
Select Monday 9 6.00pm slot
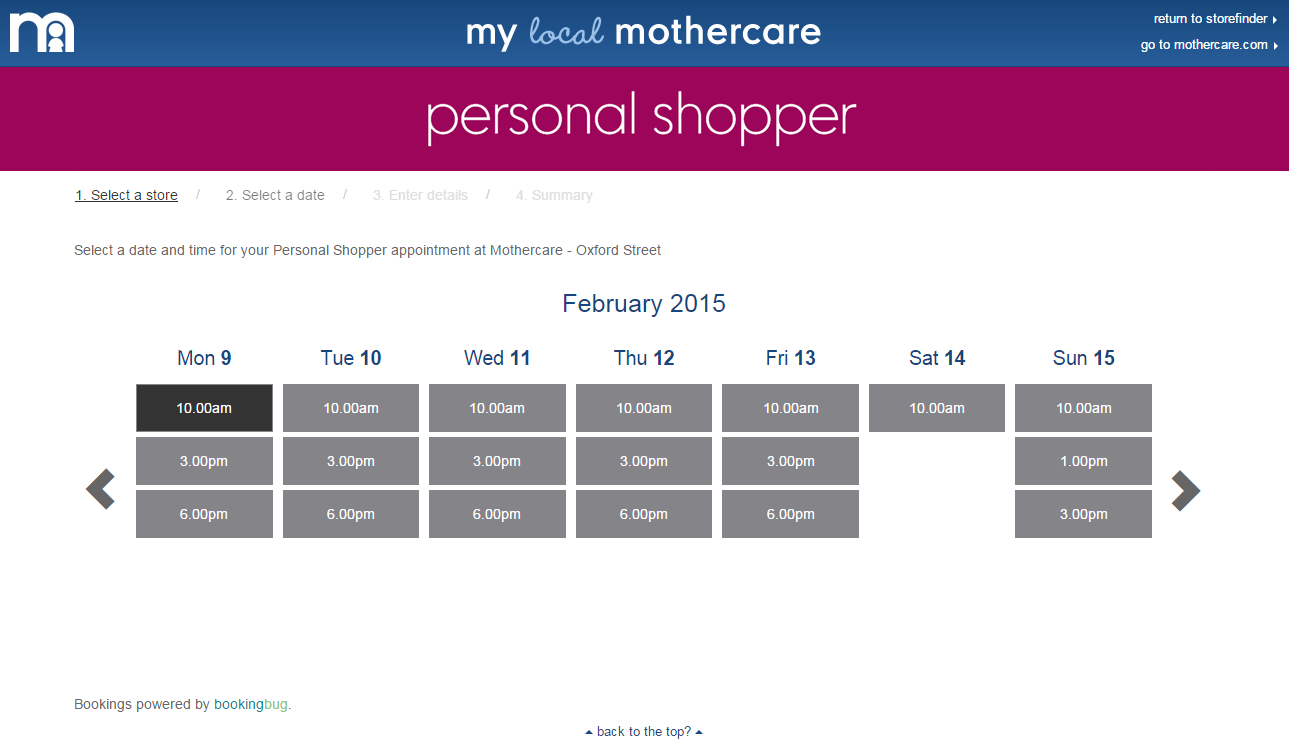[x=204, y=514]
